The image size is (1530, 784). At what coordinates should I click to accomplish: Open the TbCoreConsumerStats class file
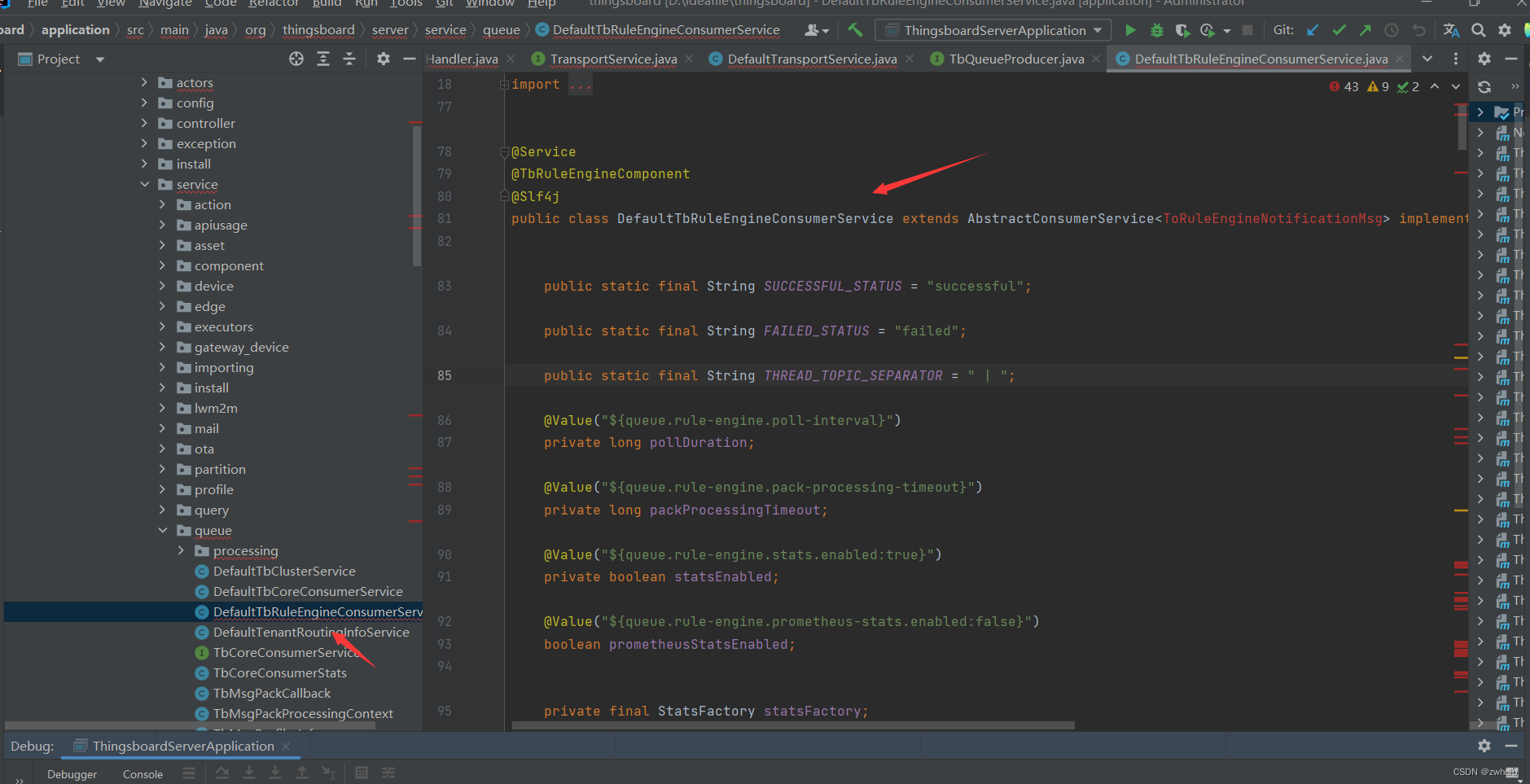279,672
